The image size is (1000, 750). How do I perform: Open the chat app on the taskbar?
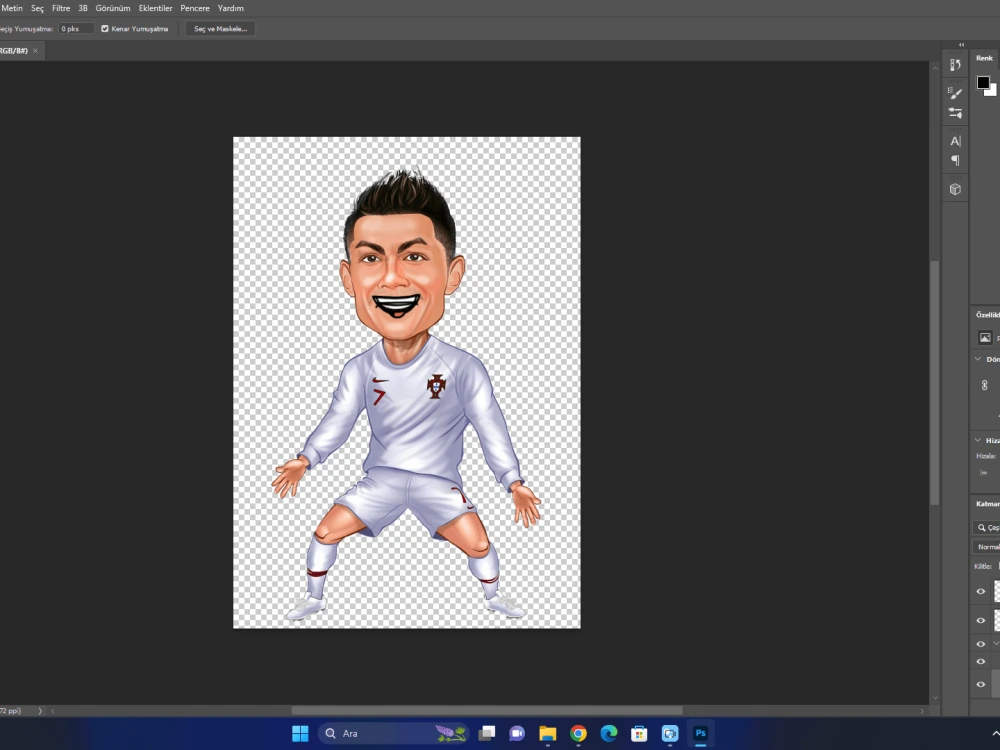(517, 733)
